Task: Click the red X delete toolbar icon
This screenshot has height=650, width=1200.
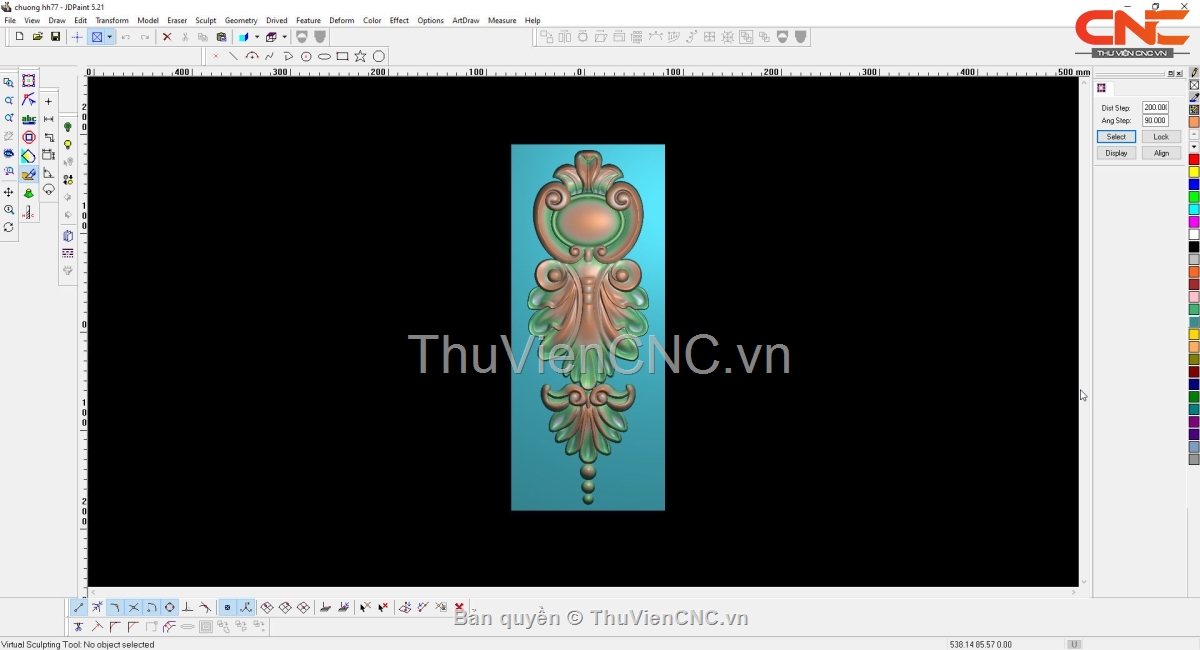Action: 167,37
